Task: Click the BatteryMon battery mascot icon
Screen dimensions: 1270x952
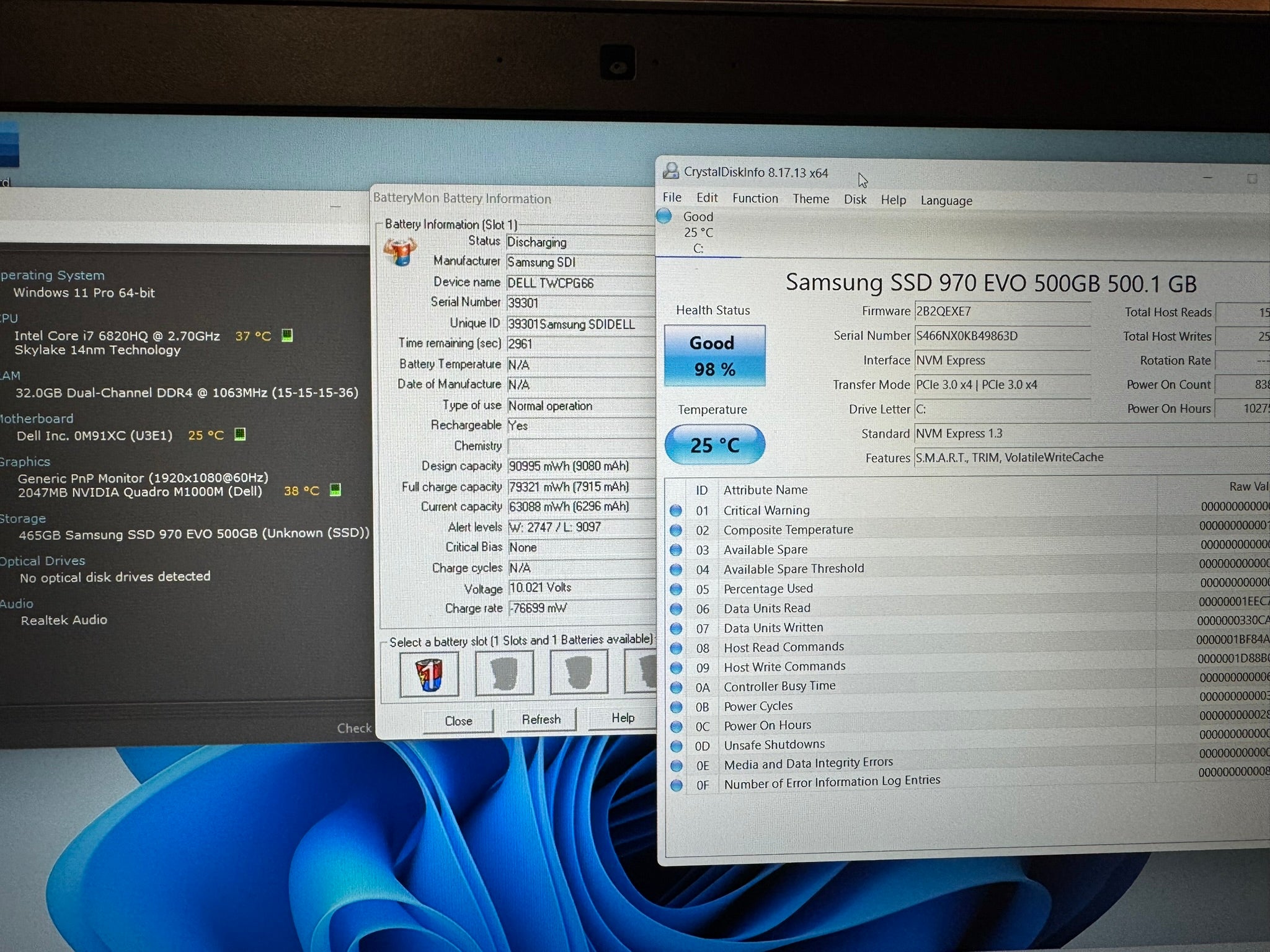Action: (399, 252)
